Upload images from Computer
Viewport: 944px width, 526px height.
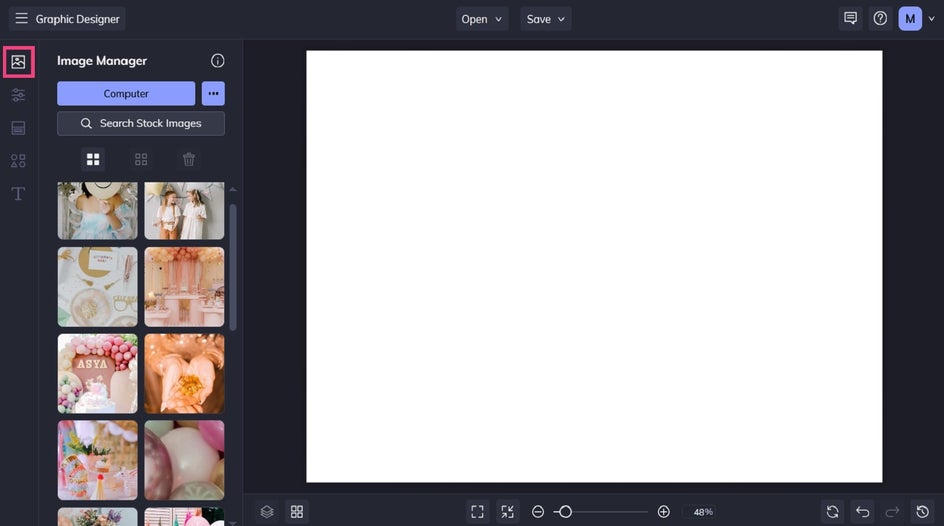pyautogui.click(x=126, y=93)
